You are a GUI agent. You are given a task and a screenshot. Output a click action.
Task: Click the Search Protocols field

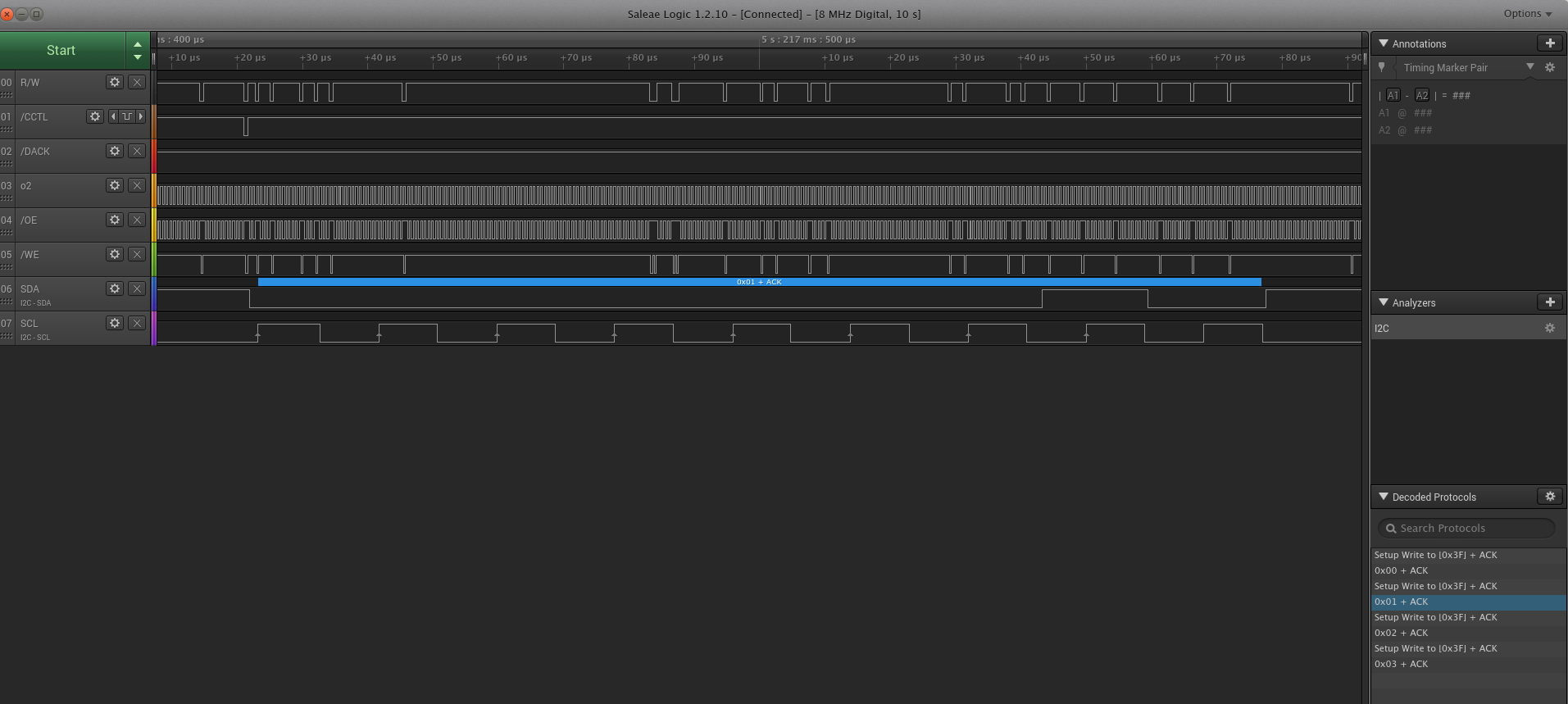(x=1467, y=529)
